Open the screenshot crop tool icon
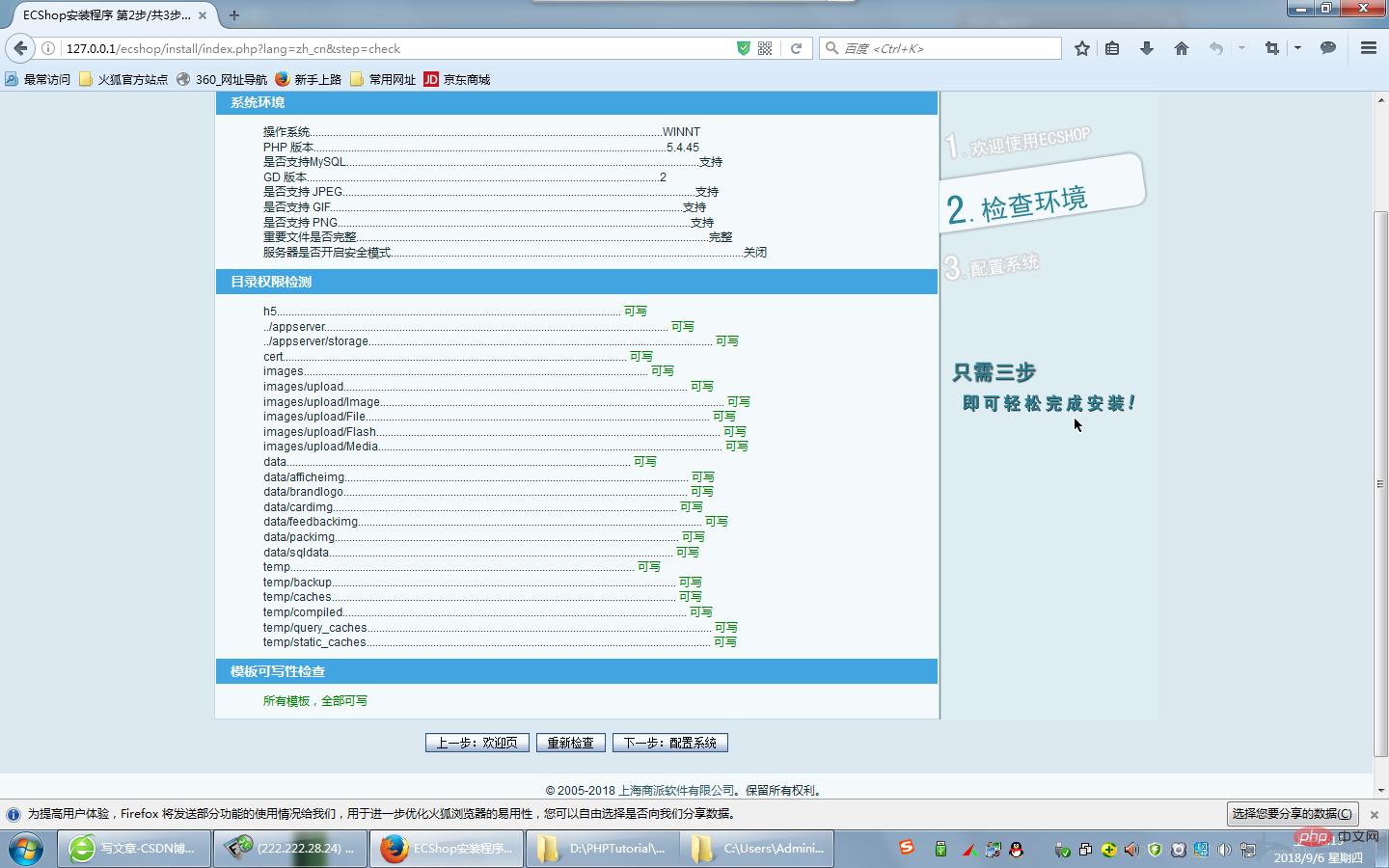Viewport: 1389px width, 868px height. coord(1272,48)
